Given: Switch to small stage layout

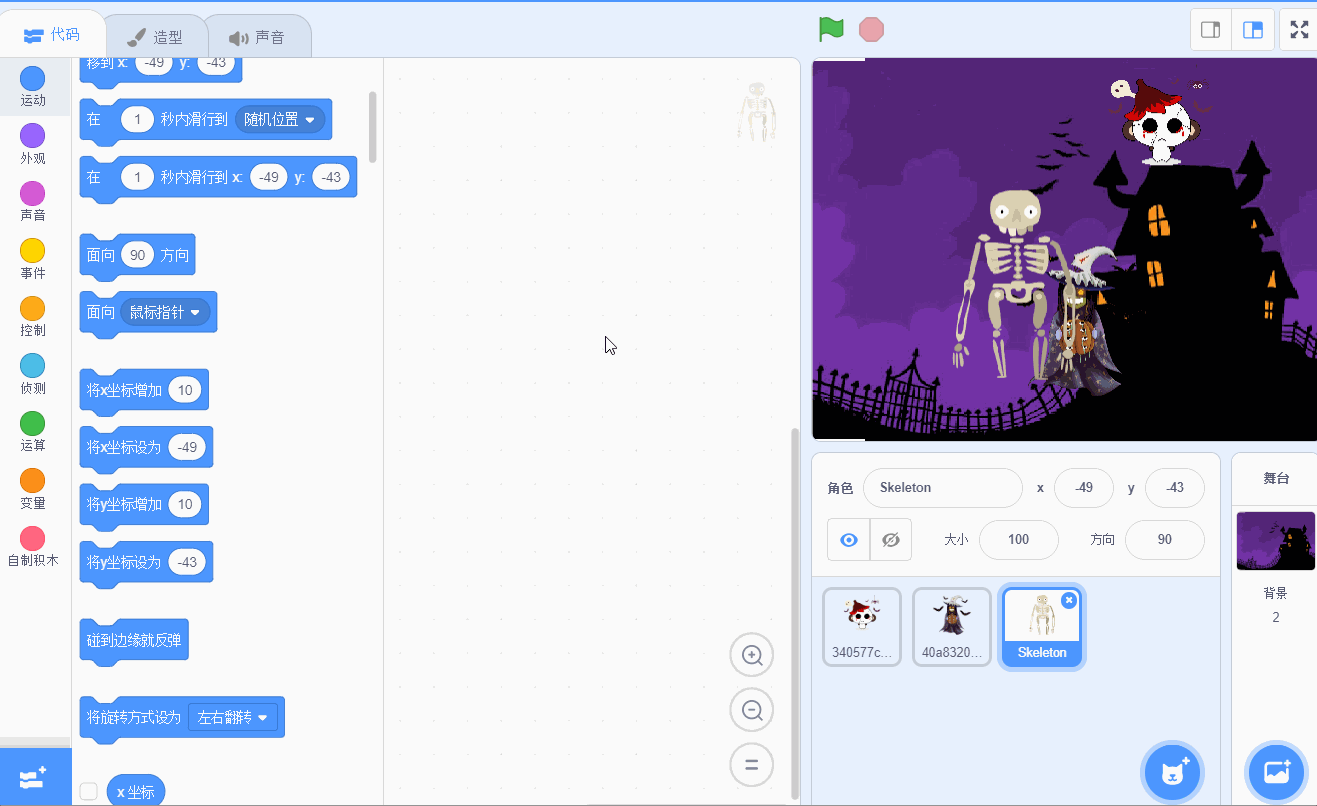Looking at the screenshot, I should [1210, 29].
